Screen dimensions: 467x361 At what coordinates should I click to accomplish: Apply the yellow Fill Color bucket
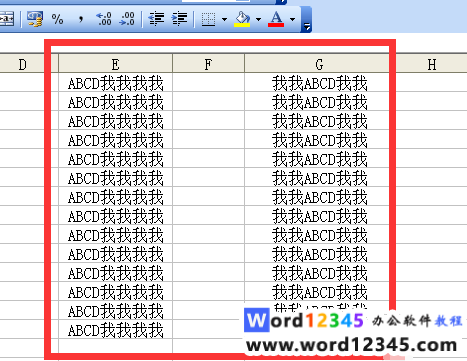point(242,19)
